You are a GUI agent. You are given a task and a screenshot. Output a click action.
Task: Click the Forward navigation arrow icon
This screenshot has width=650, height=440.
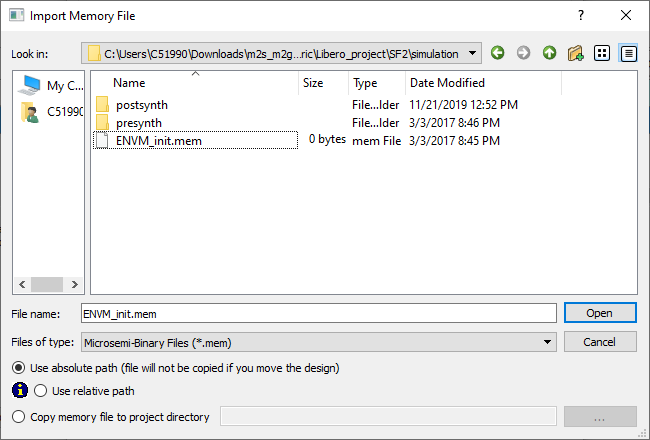(524, 53)
